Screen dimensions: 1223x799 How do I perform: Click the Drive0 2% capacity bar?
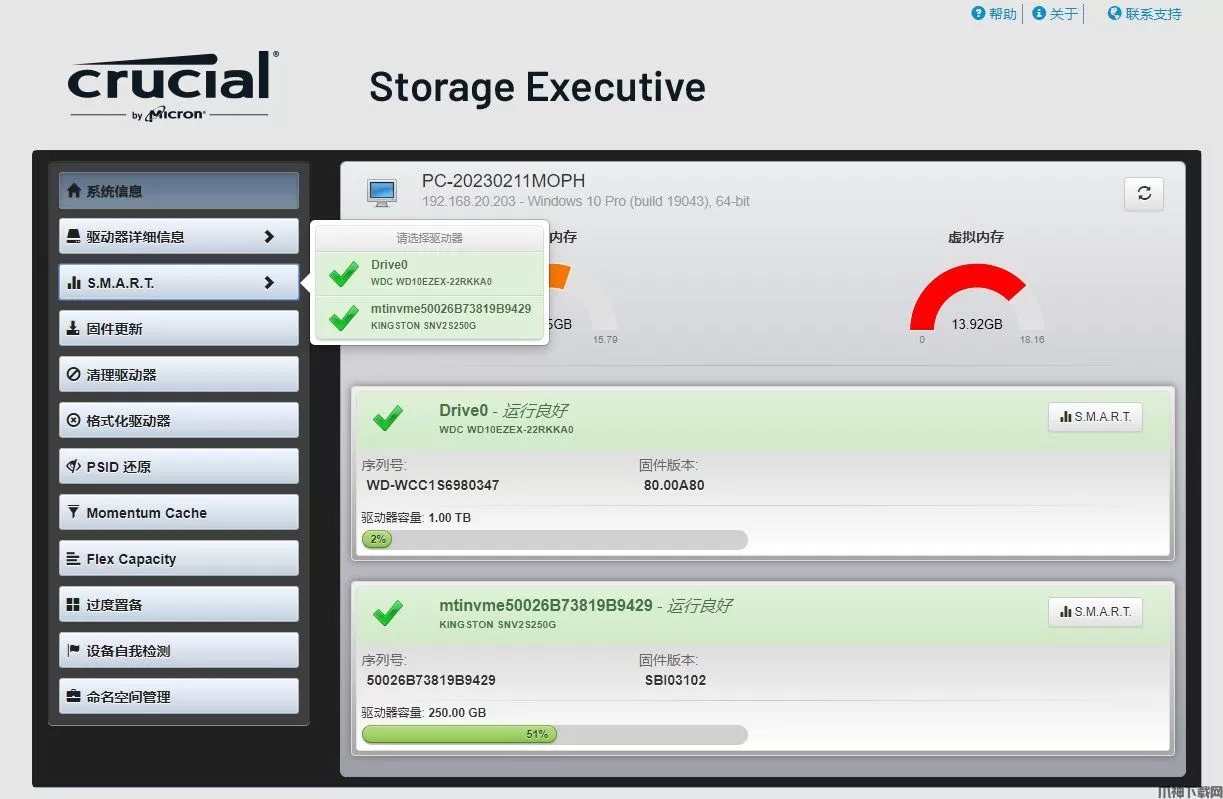coord(554,540)
